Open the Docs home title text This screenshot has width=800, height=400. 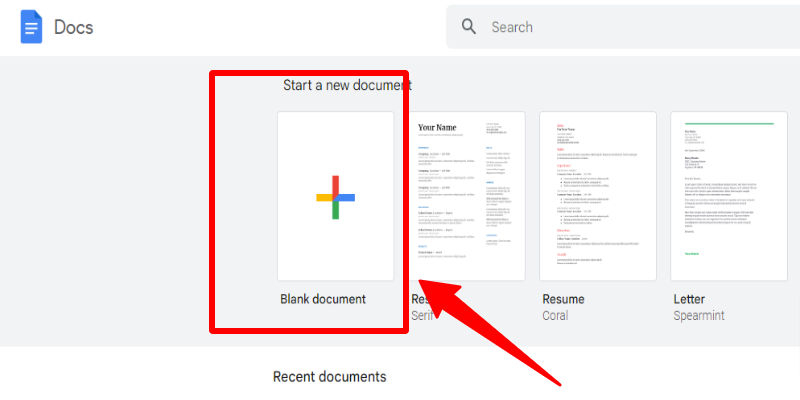[x=73, y=27]
